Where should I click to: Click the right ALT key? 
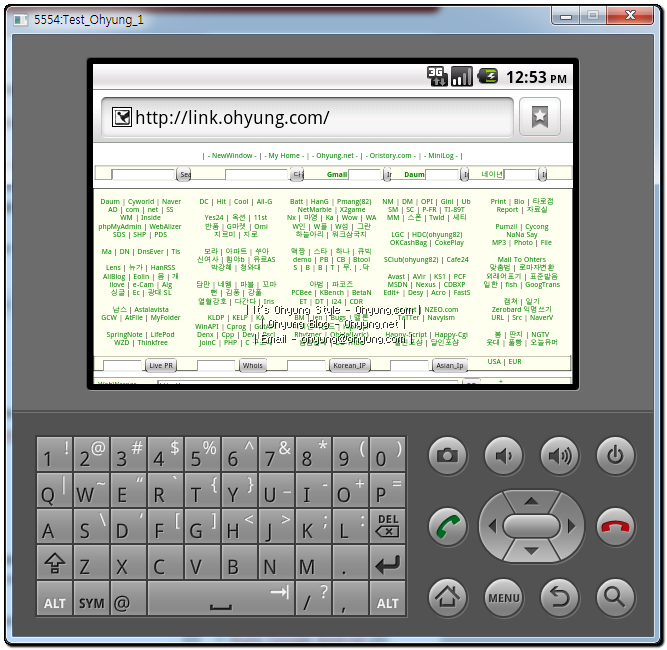(388, 599)
